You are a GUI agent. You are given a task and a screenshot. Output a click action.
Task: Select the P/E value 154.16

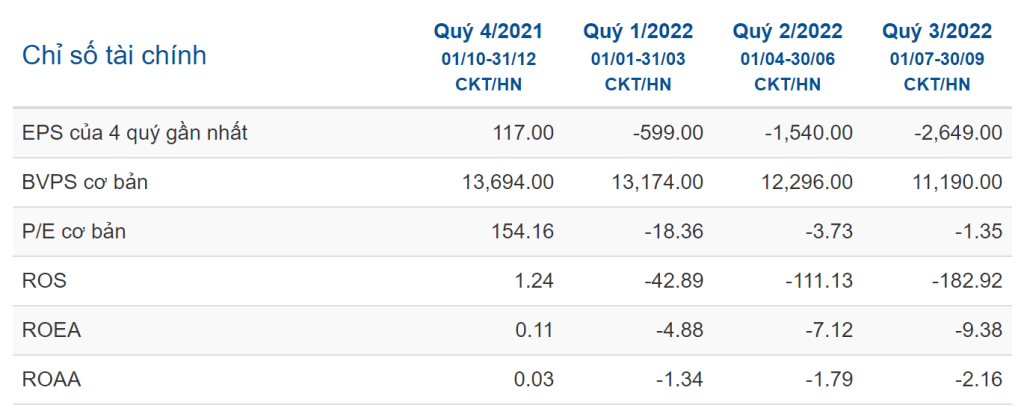525,232
